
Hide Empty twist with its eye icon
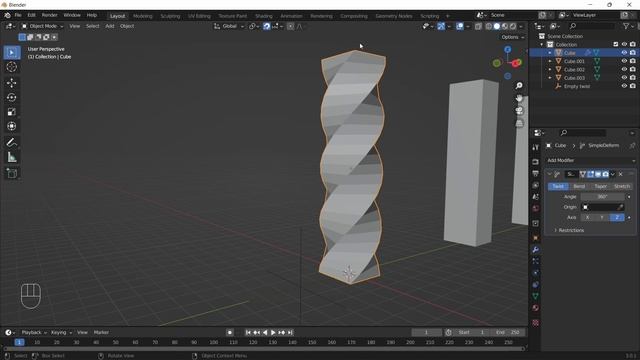624,86
